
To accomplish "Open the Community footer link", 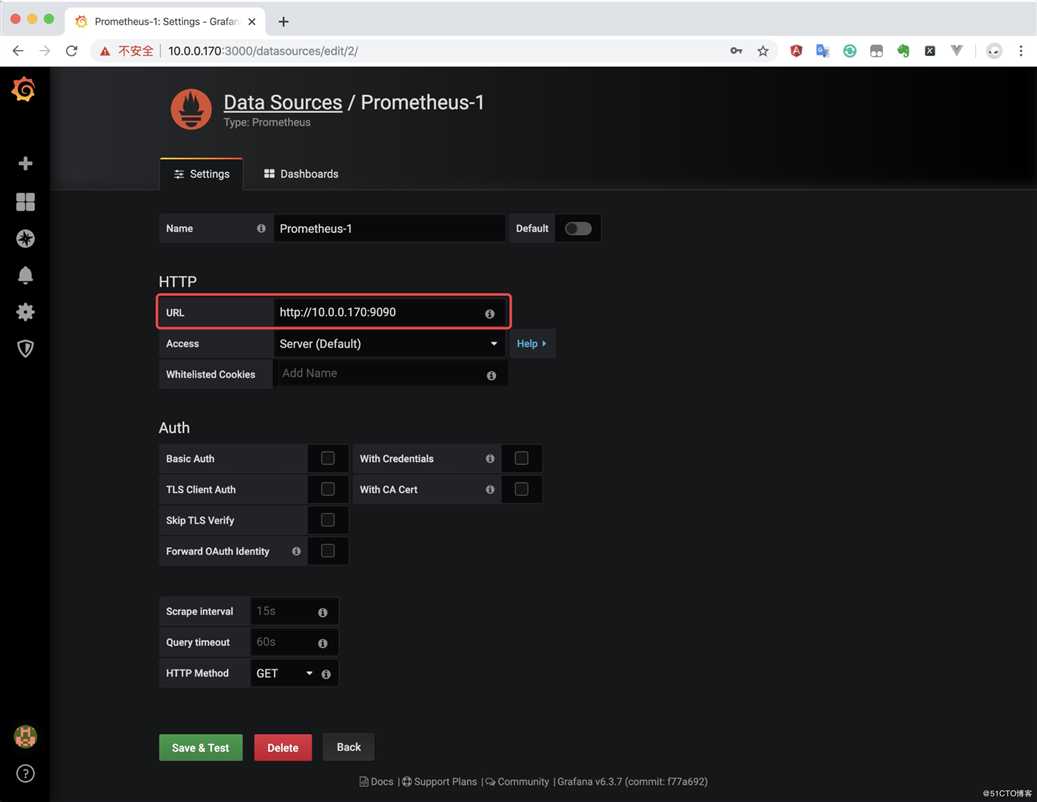I will coord(517,782).
